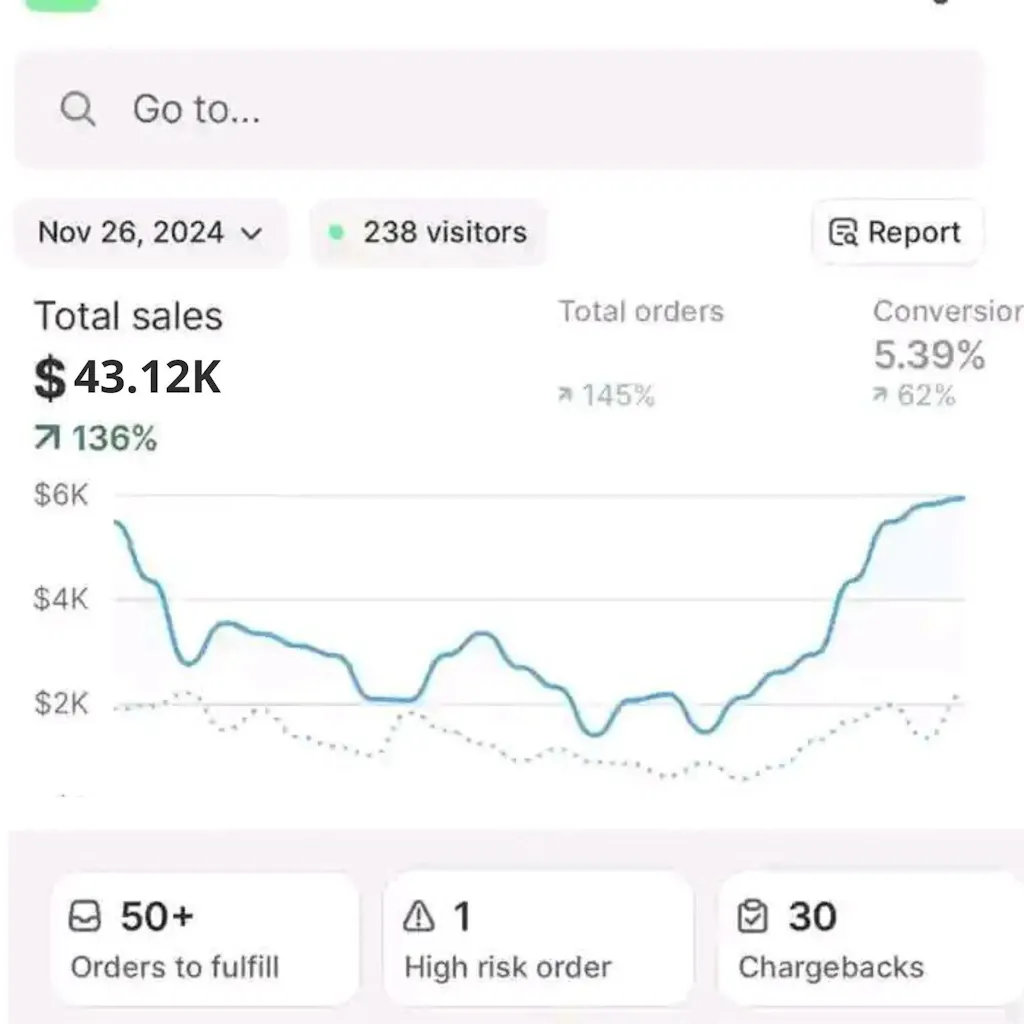Viewport: 1024px width, 1024px height.
Task: Open the Nov 26, 2024 date dropdown
Action: click(150, 233)
